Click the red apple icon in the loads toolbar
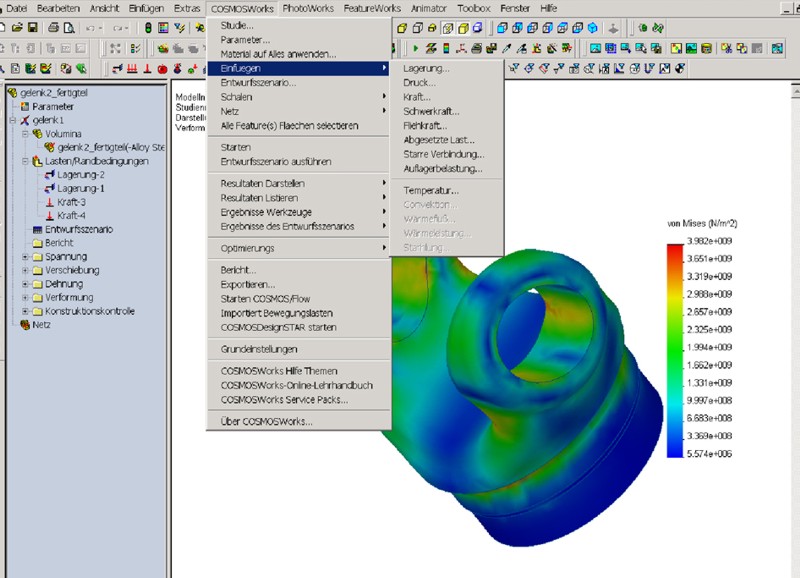The image size is (800, 578). point(162,69)
